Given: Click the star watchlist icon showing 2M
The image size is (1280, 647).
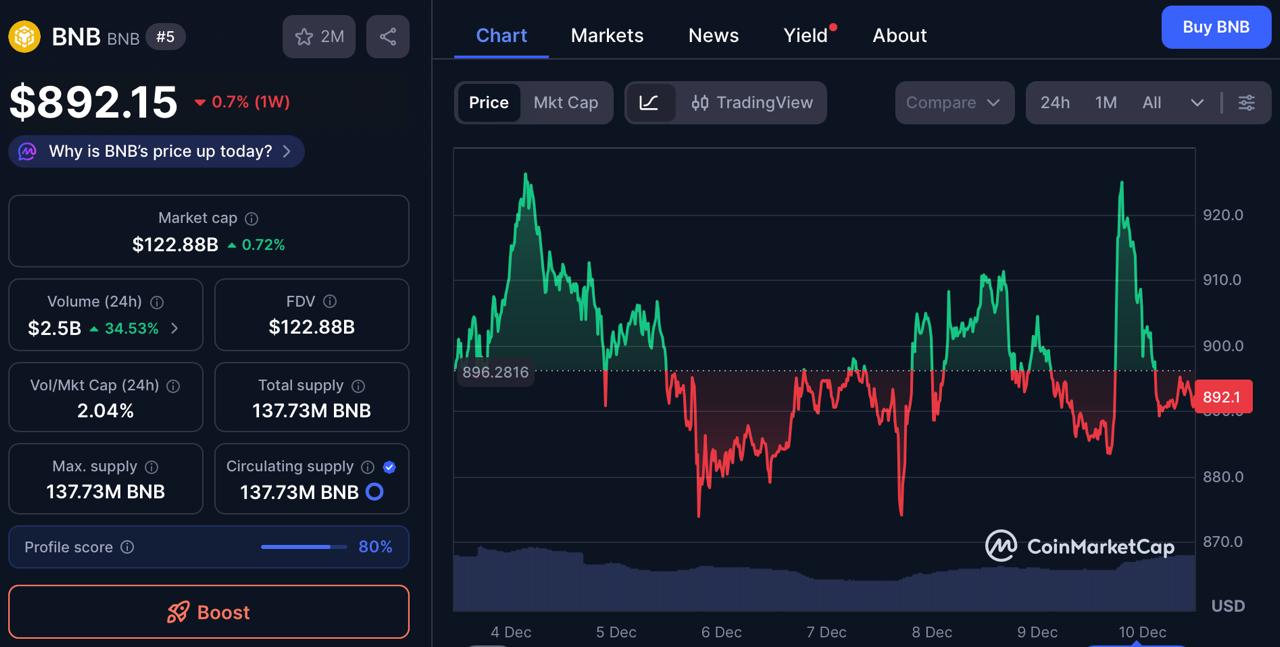Looking at the screenshot, I should point(318,36).
